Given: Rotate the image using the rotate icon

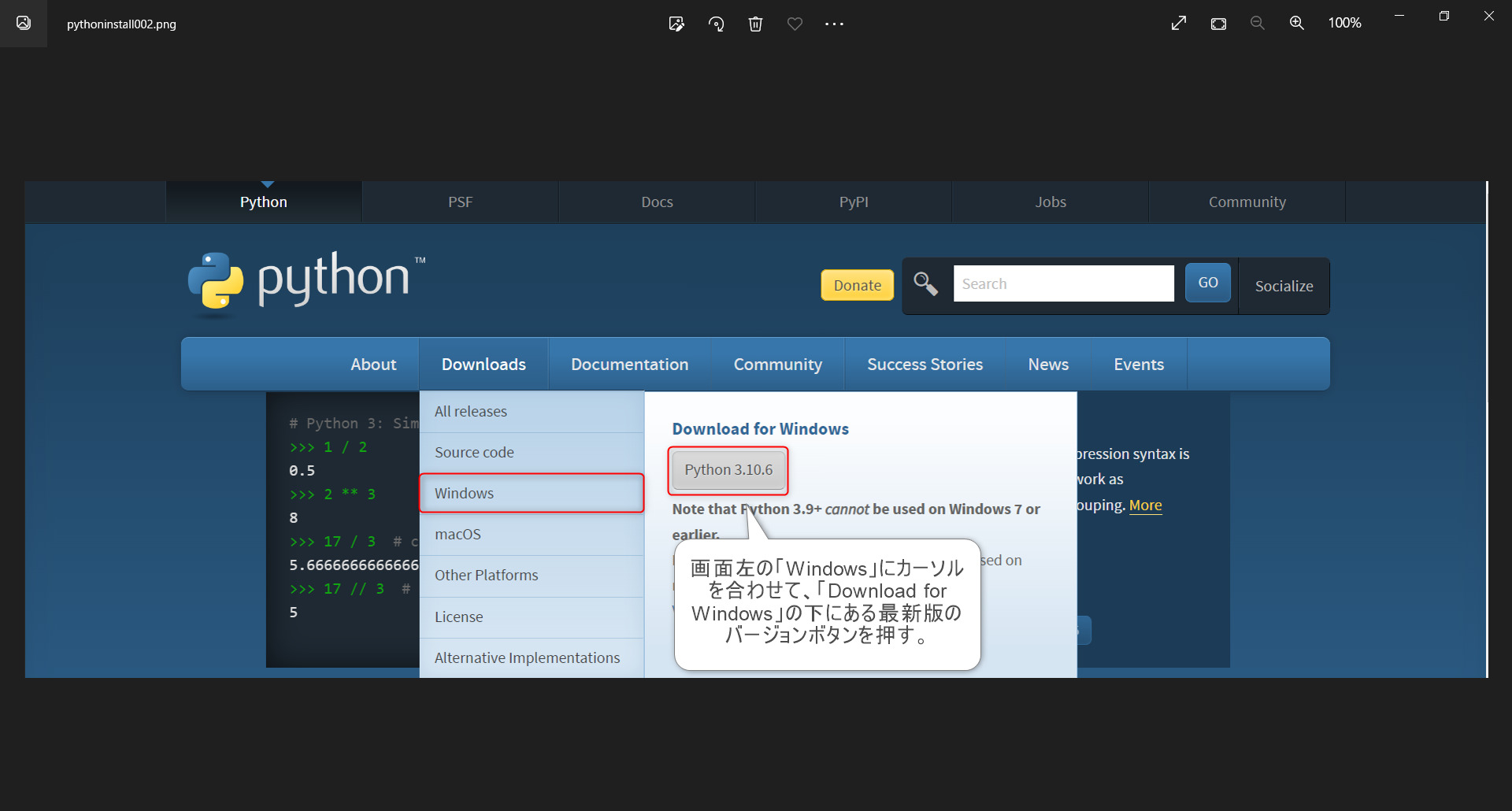Looking at the screenshot, I should (x=716, y=24).
